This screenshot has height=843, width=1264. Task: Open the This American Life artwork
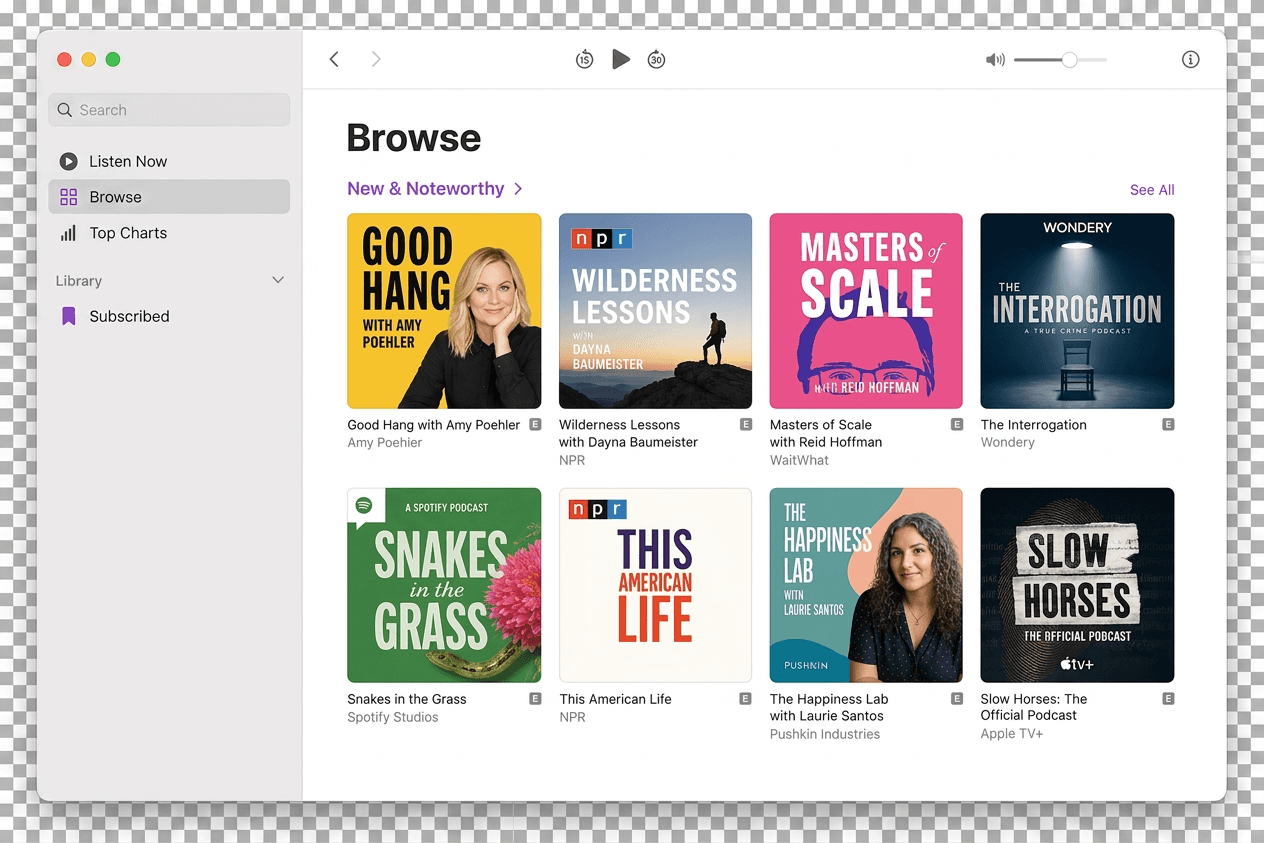[655, 585]
